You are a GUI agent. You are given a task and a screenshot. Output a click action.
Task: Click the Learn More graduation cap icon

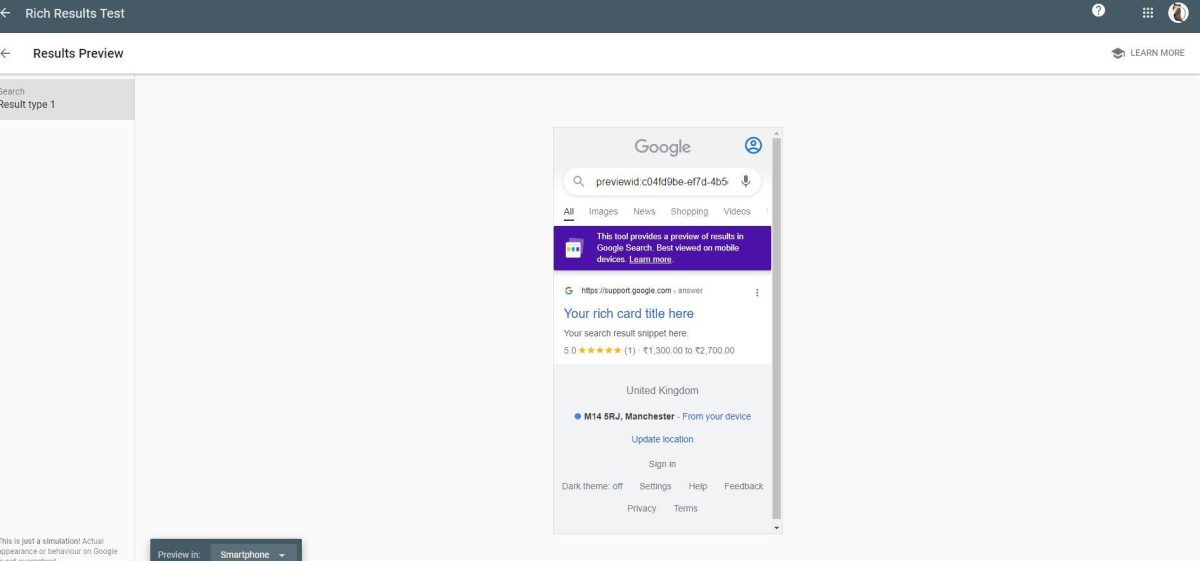click(1118, 53)
